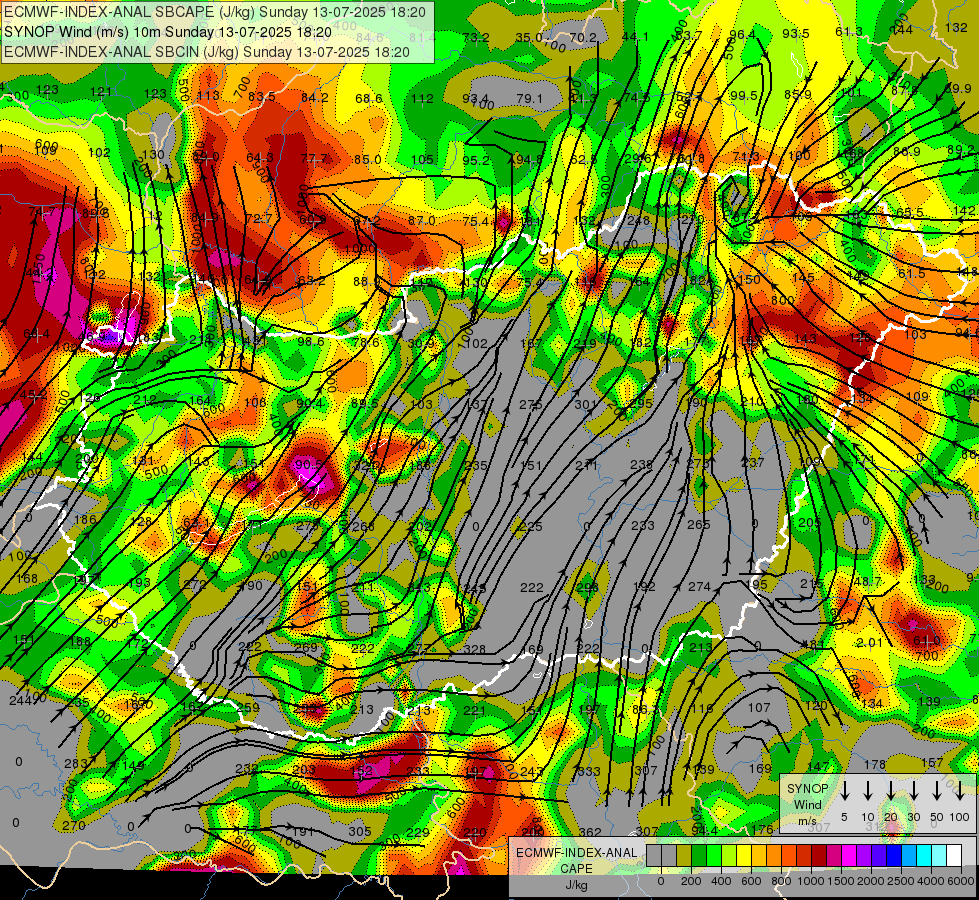This screenshot has width=979, height=900.
Task: Pick the dark green swatch in CAPE legend
Action: click(699, 856)
